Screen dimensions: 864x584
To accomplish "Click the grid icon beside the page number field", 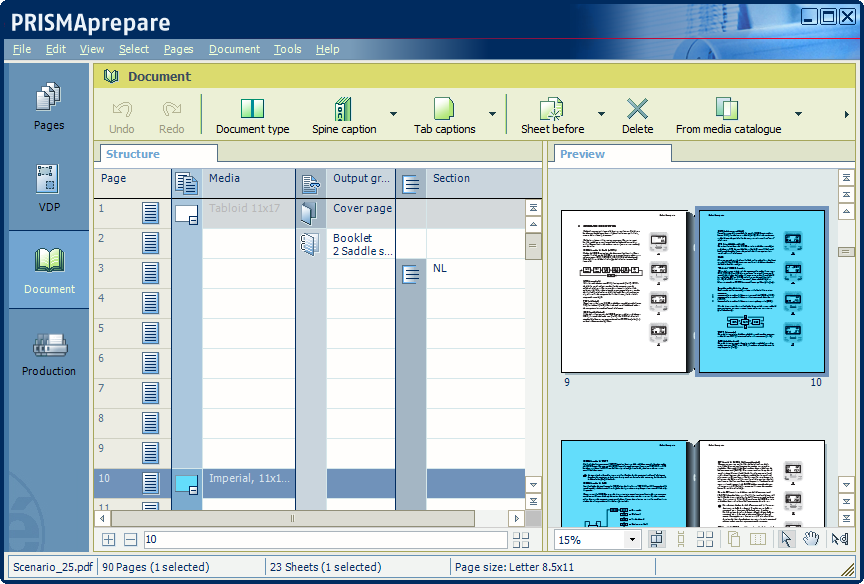I will [x=521, y=539].
